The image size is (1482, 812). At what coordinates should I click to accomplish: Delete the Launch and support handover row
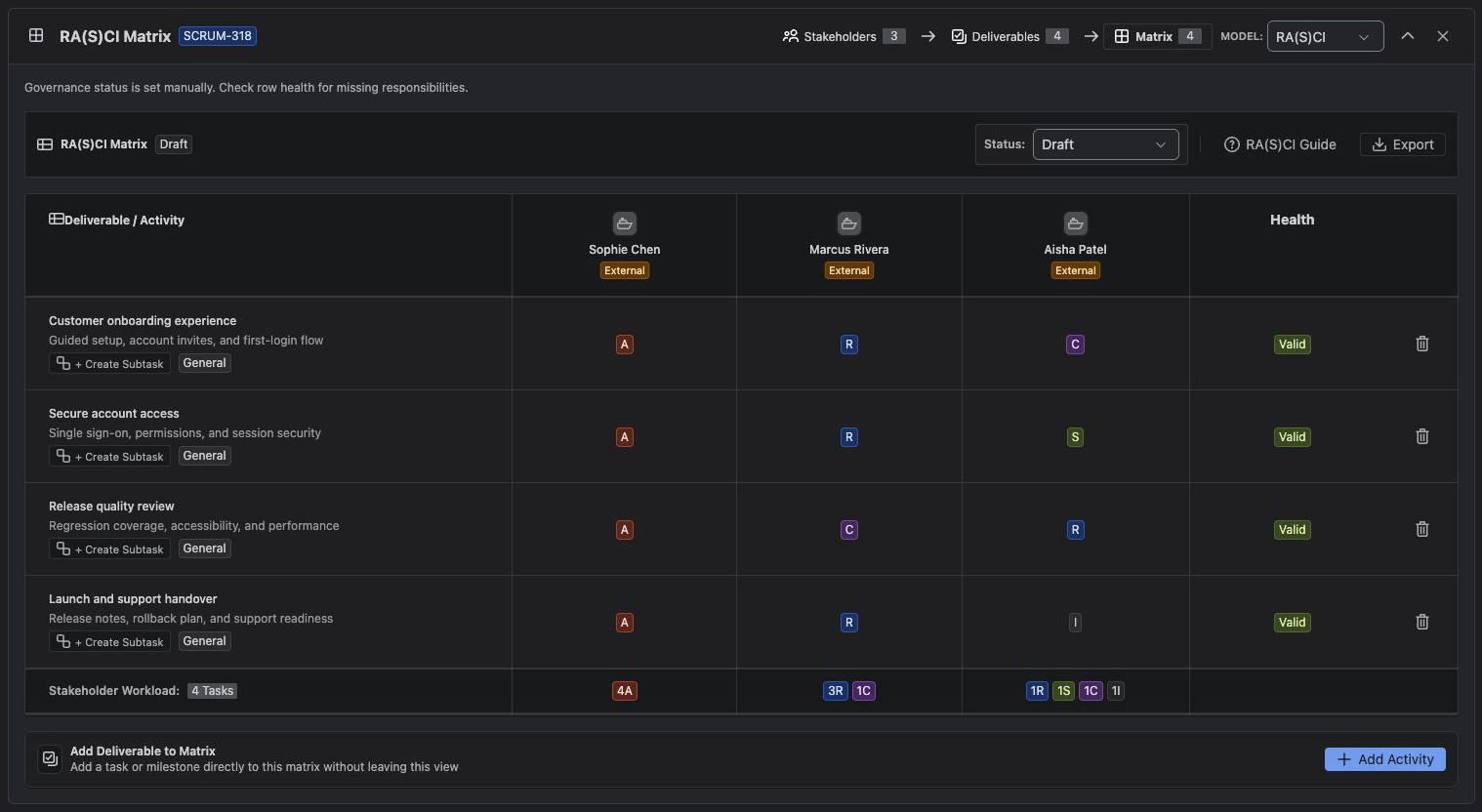1421,622
